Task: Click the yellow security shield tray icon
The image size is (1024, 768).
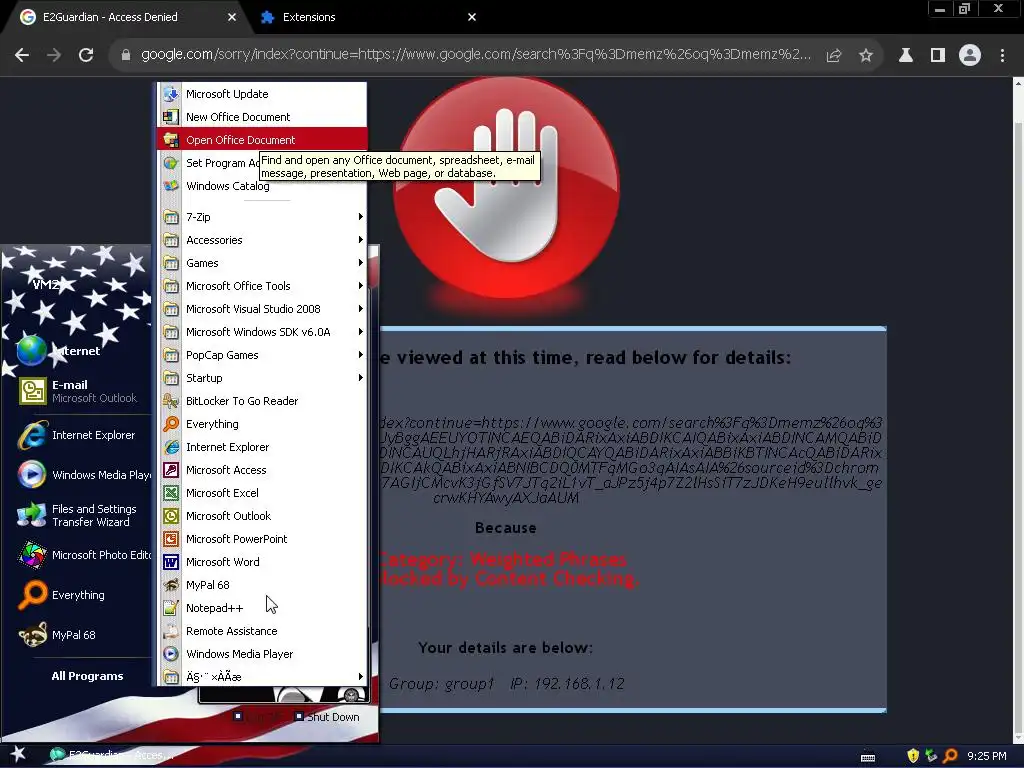Action: click(x=914, y=756)
